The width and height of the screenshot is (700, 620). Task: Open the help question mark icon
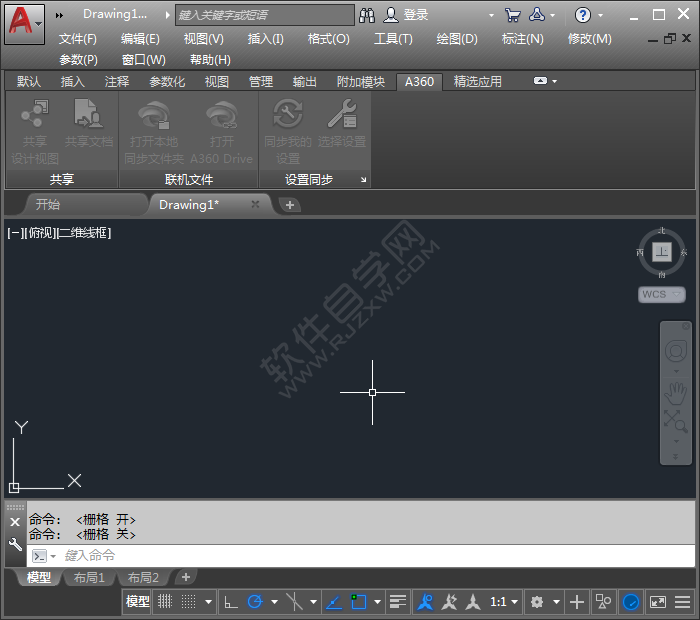583,15
